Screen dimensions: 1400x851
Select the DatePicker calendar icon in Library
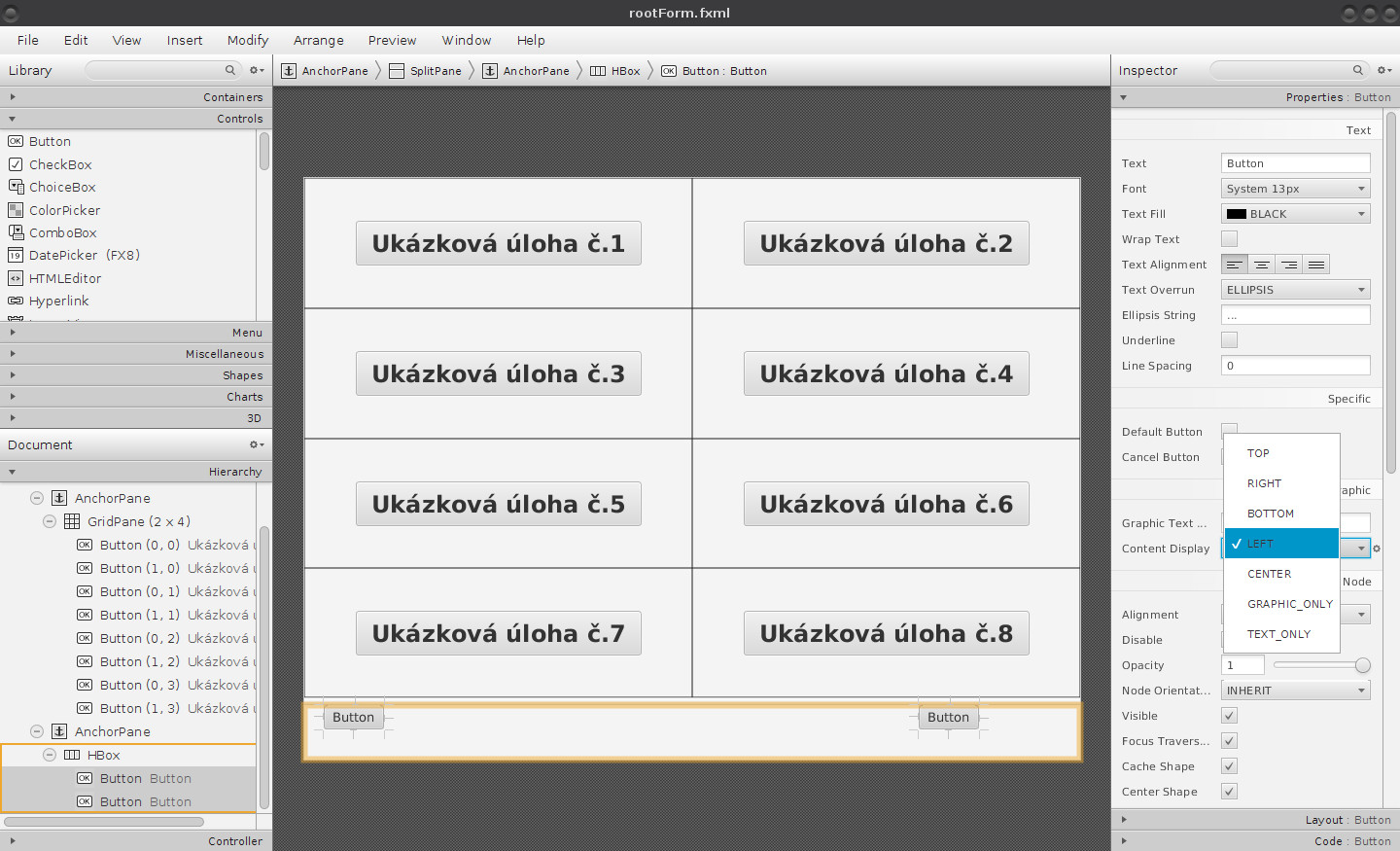click(16, 255)
